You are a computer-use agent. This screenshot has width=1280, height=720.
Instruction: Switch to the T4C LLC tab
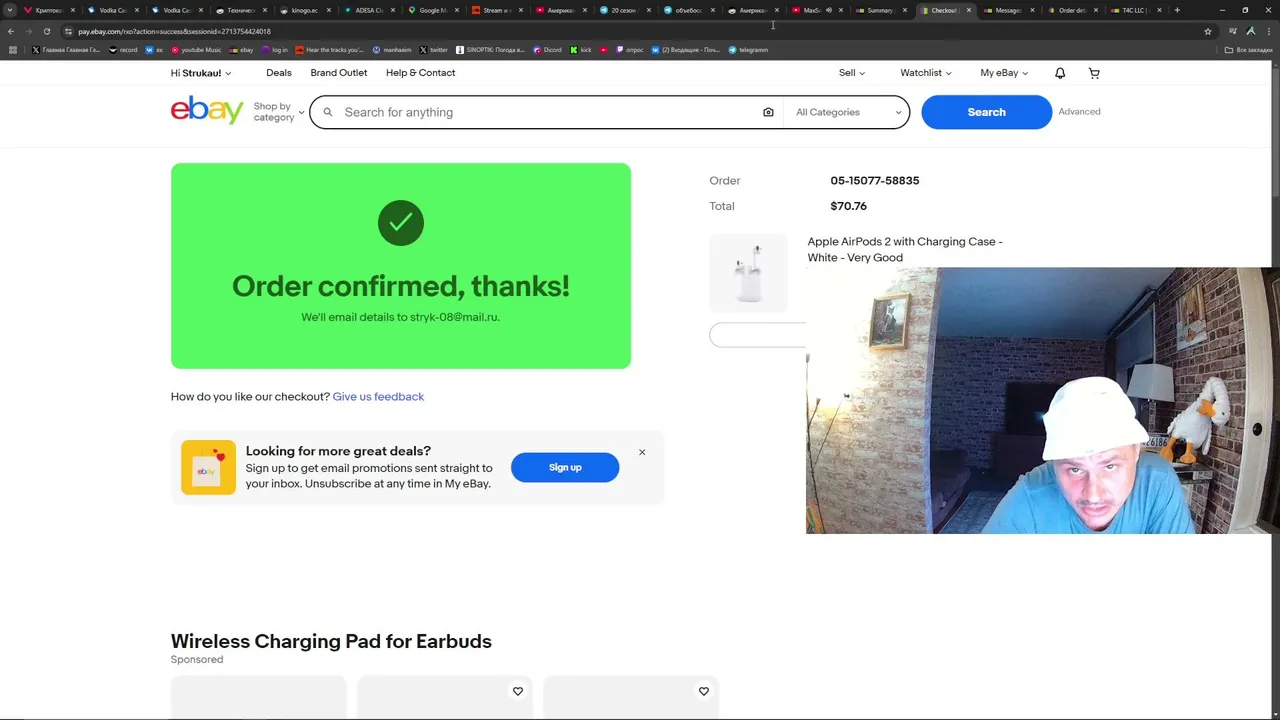[1135, 10]
